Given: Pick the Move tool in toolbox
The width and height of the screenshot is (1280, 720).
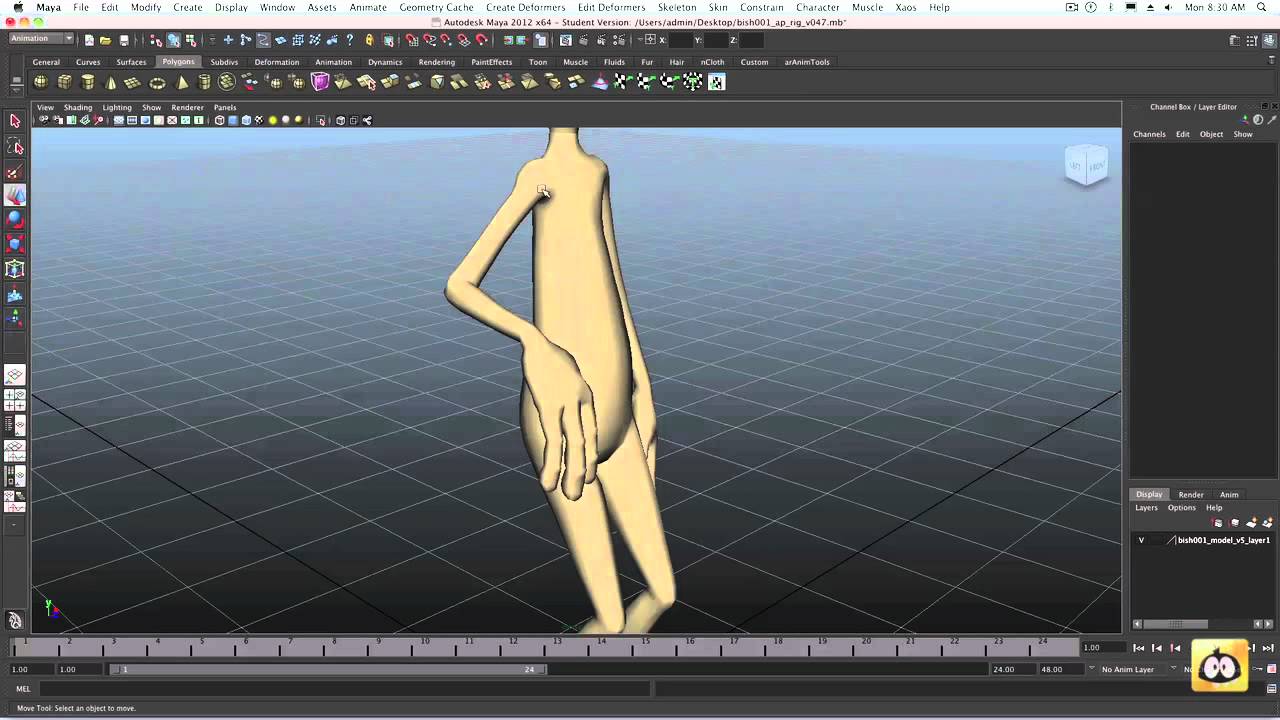Looking at the screenshot, I should [15, 196].
